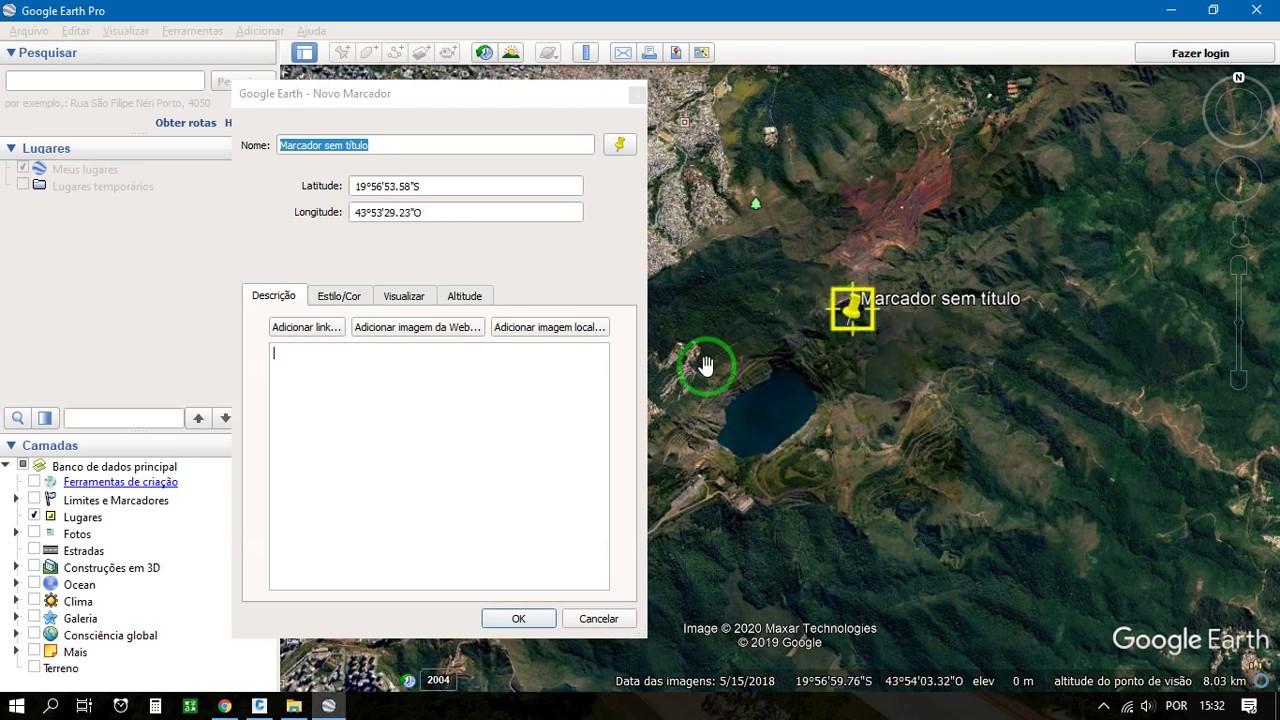This screenshot has width=1280, height=720.
Task: Collapse Banco de dados principal tree
Action: [6, 465]
